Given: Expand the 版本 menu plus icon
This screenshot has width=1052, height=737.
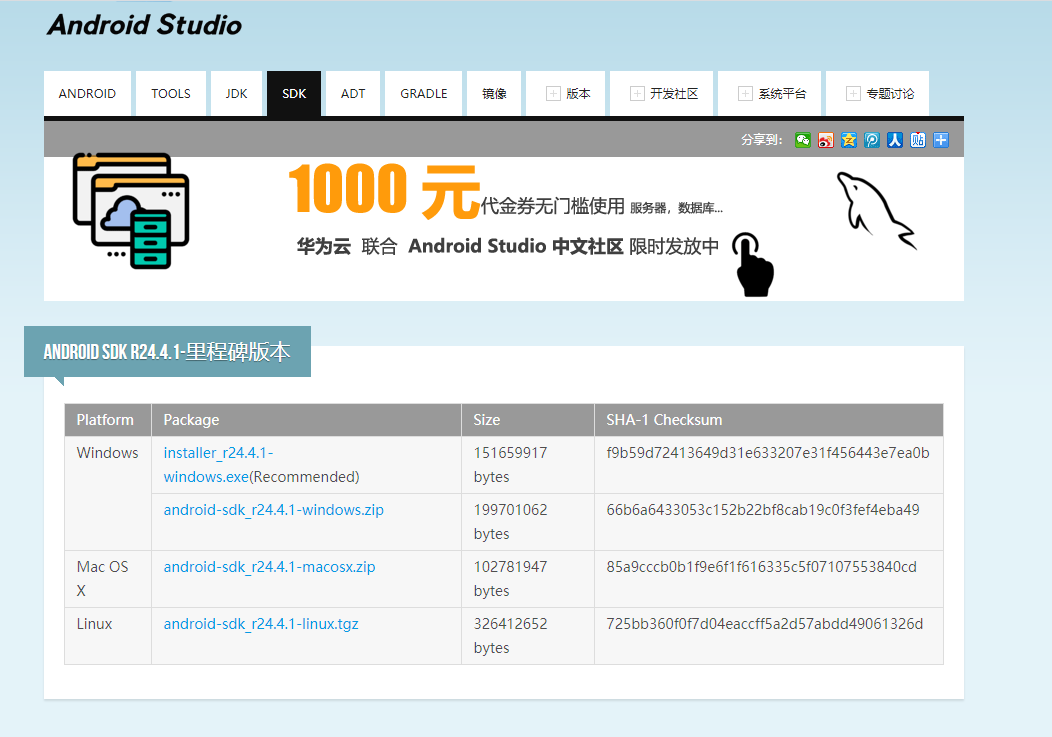Looking at the screenshot, I should 553,93.
